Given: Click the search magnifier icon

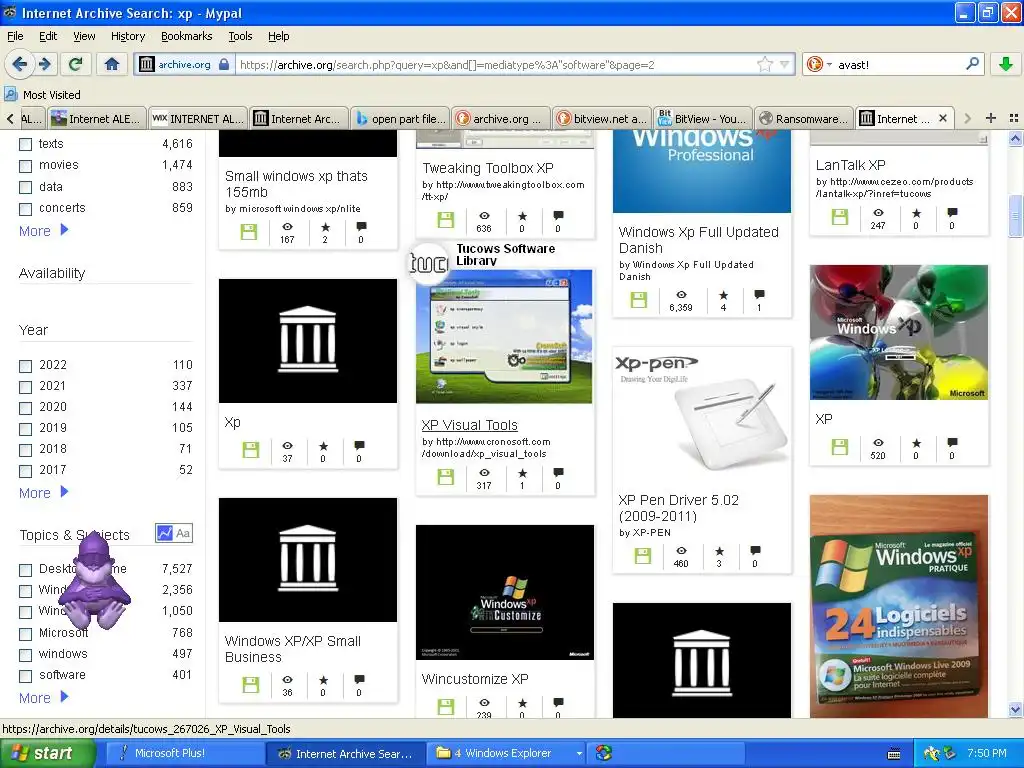Looking at the screenshot, I should tap(972, 64).
